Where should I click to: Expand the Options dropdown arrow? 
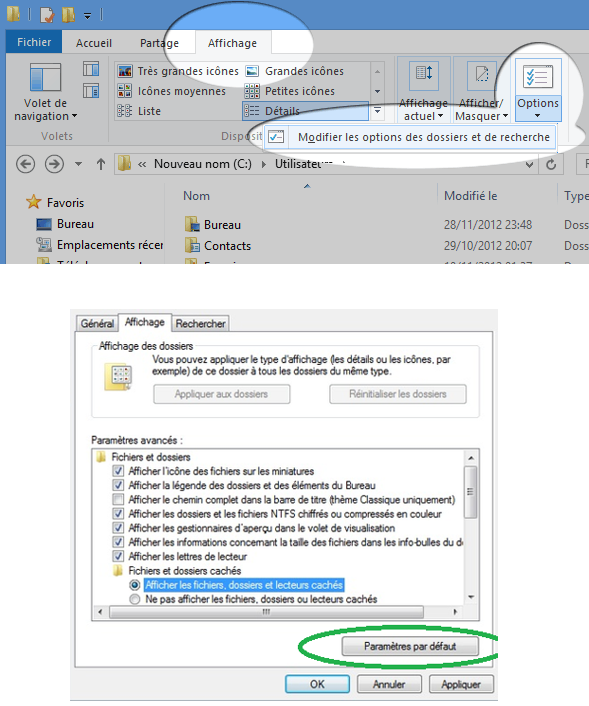click(538, 116)
